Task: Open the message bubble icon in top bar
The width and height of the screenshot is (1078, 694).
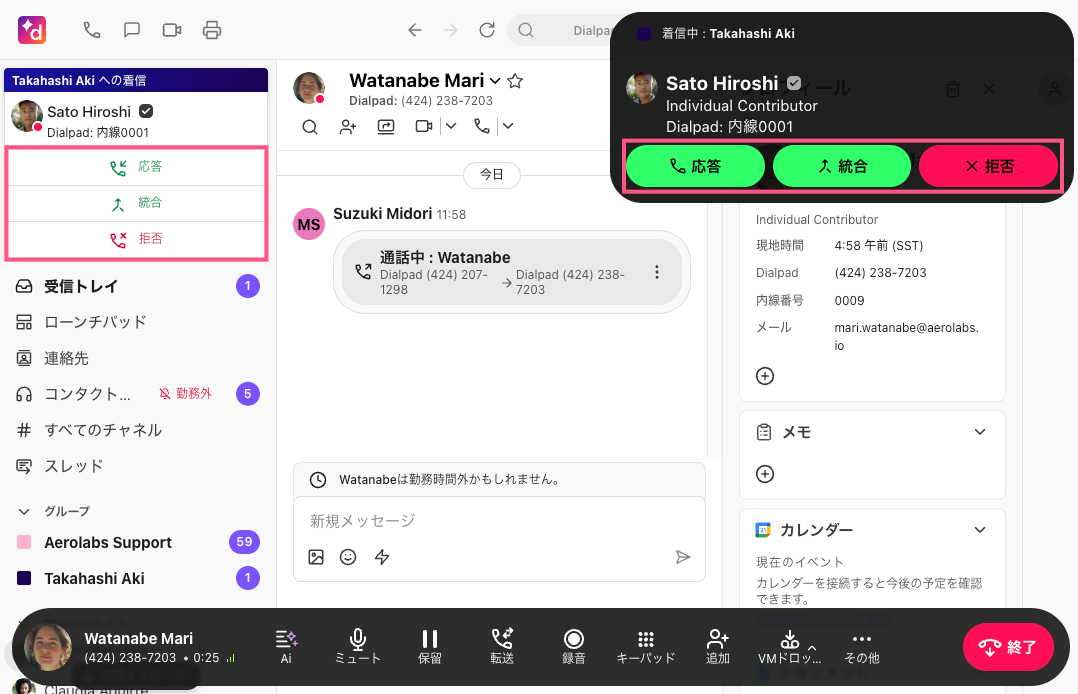Action: [131, 30]
